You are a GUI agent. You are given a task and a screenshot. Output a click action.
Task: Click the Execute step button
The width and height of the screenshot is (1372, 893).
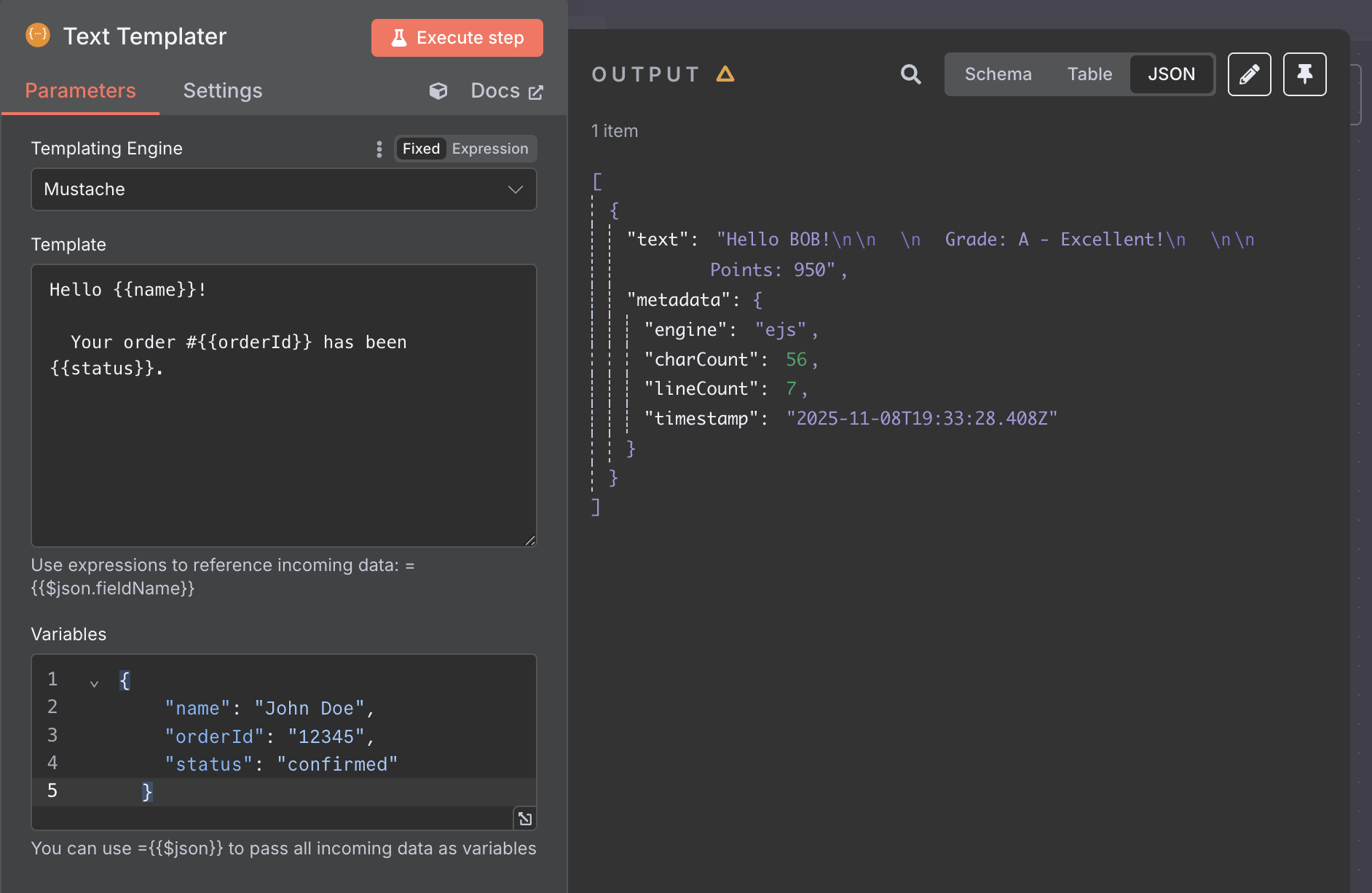point(457,38)
